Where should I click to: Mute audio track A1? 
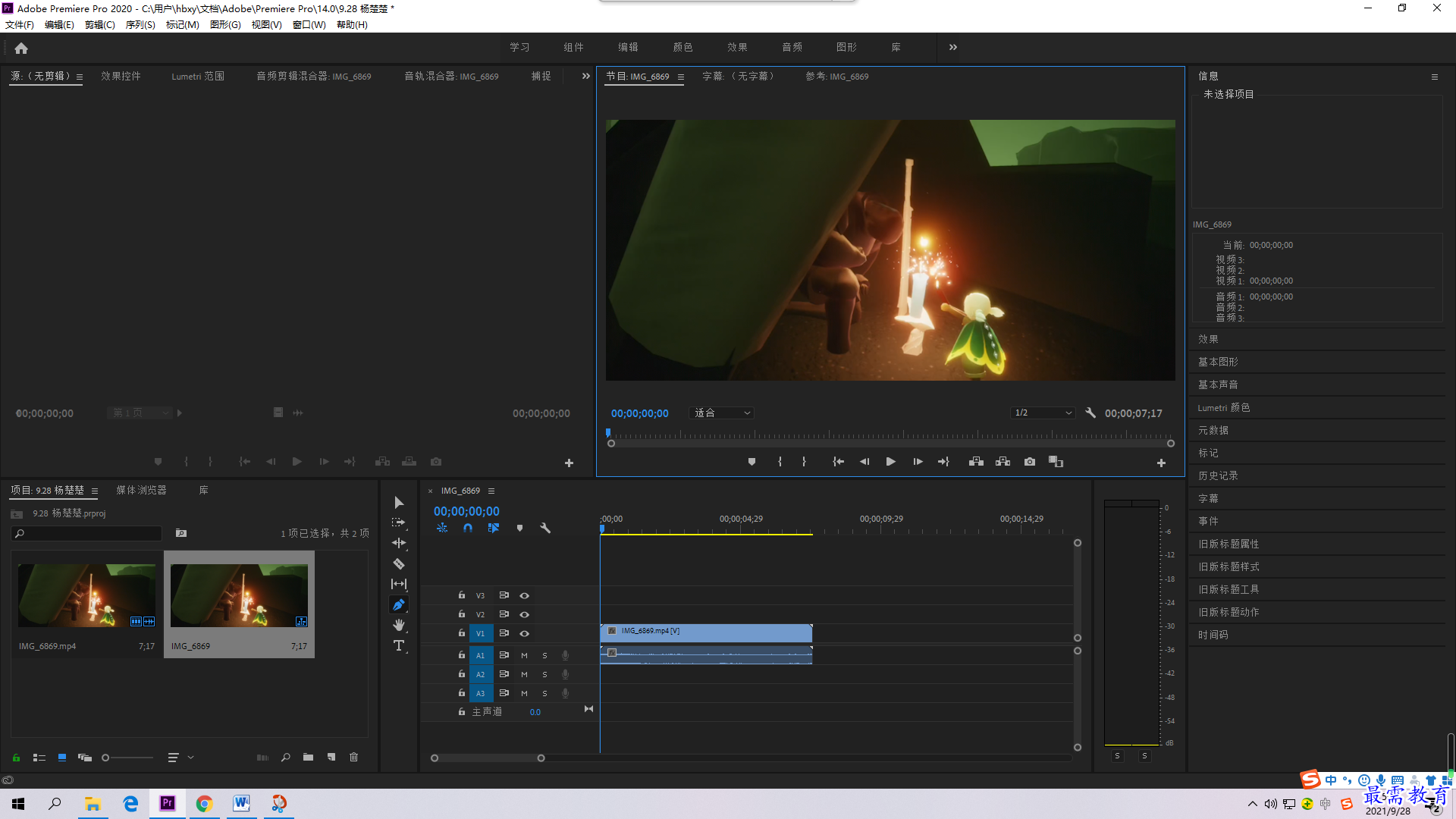pyautogui.click(x=524, y=655)
